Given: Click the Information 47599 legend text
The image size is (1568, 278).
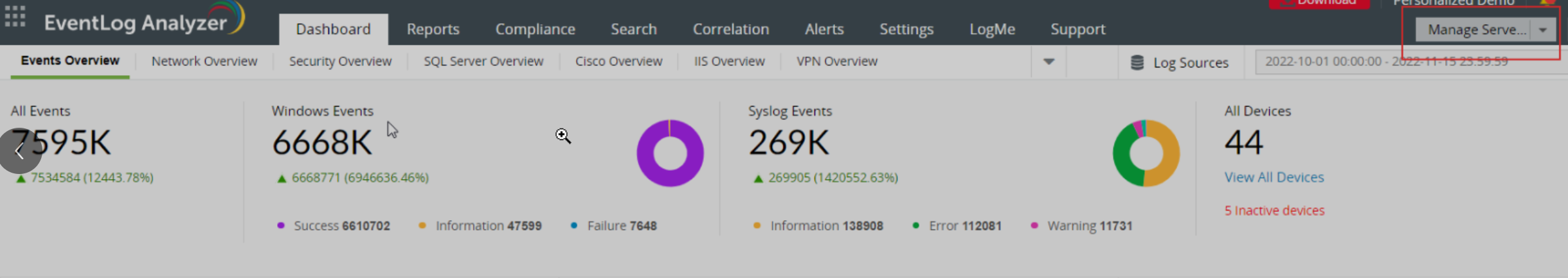Looking at the screenshot, I should 489,226.
